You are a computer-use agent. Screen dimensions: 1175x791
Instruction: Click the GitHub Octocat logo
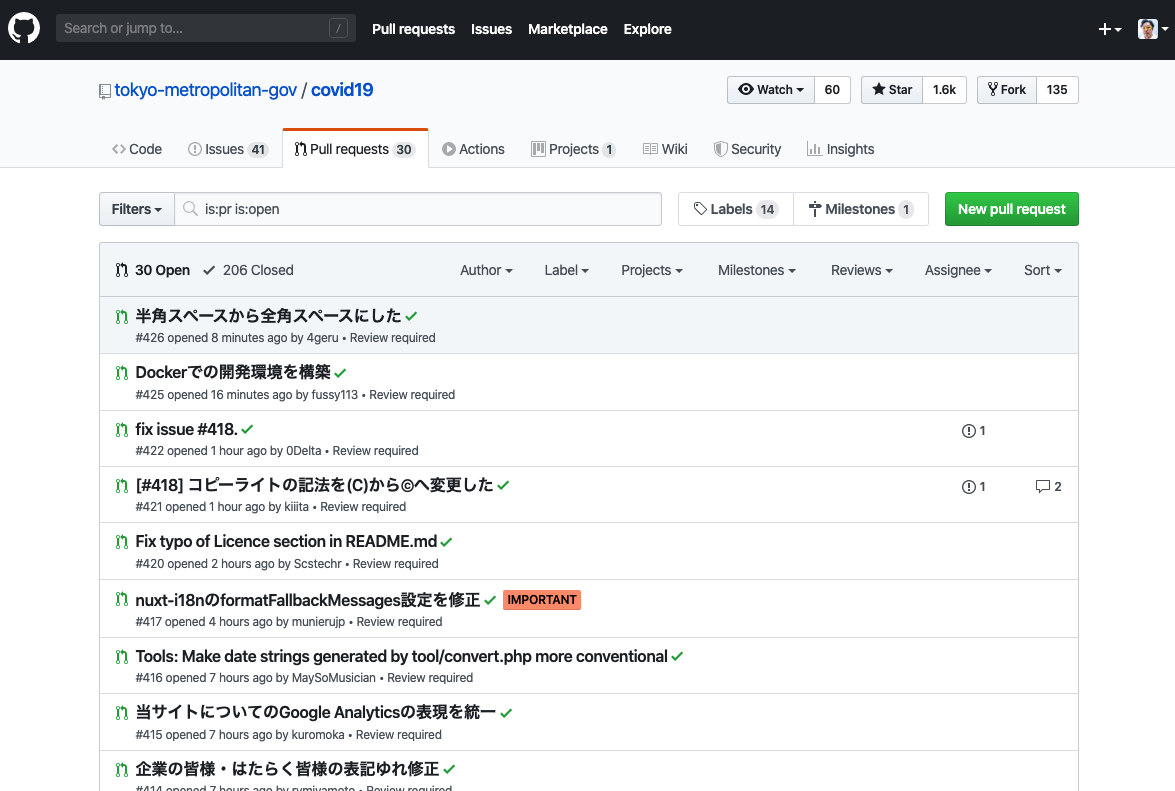coord(24,29)
